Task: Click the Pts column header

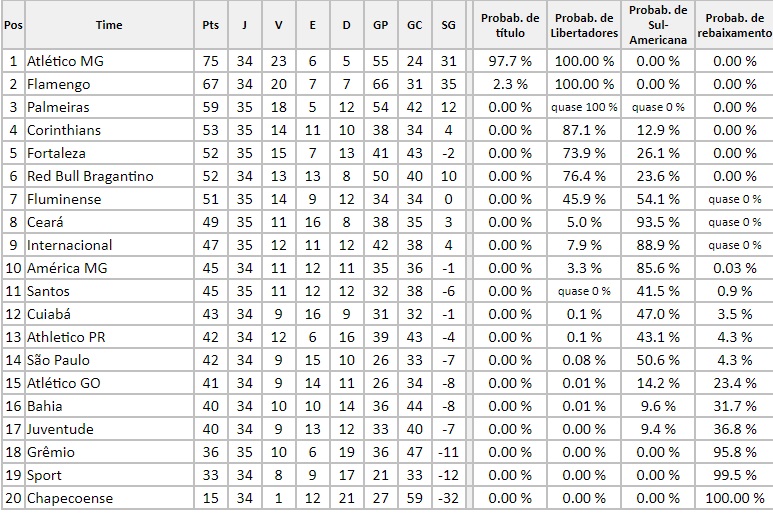Action: pyautogui.click(x=211, y=25)
